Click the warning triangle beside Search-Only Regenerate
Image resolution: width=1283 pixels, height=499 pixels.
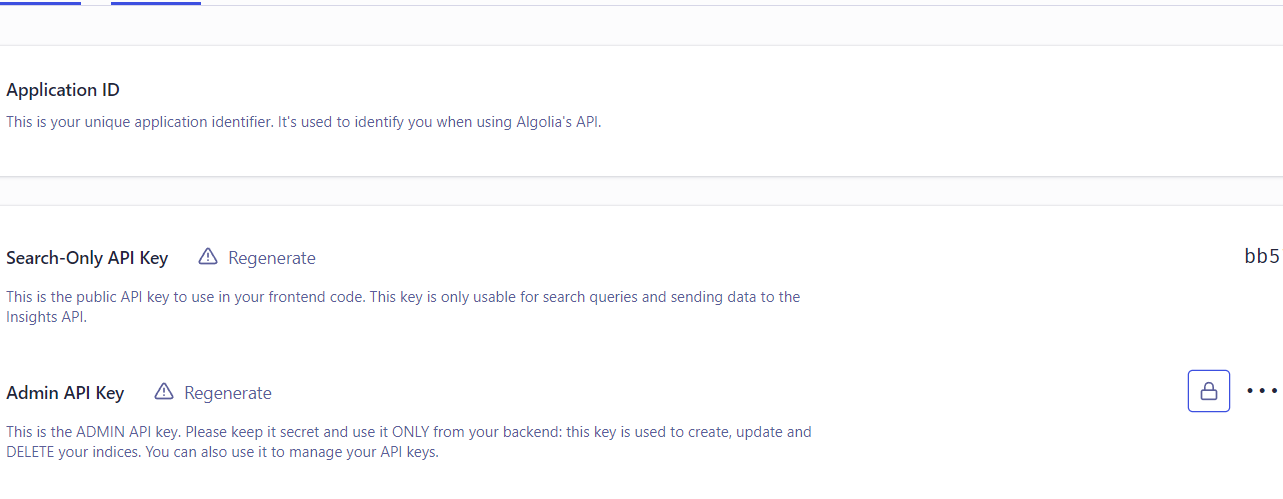(x=207, y=257)
